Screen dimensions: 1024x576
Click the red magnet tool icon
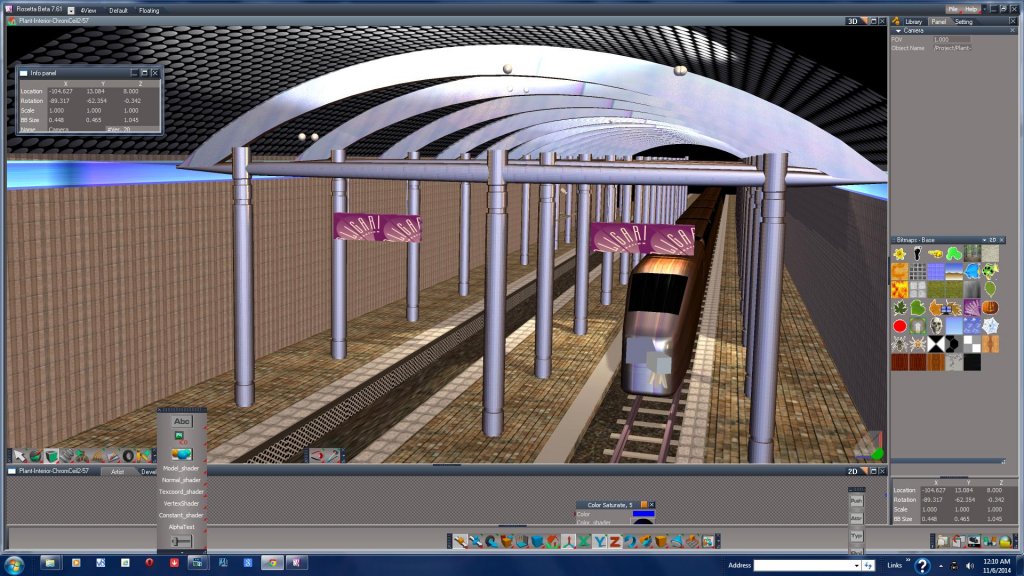[x=316, y=455]
